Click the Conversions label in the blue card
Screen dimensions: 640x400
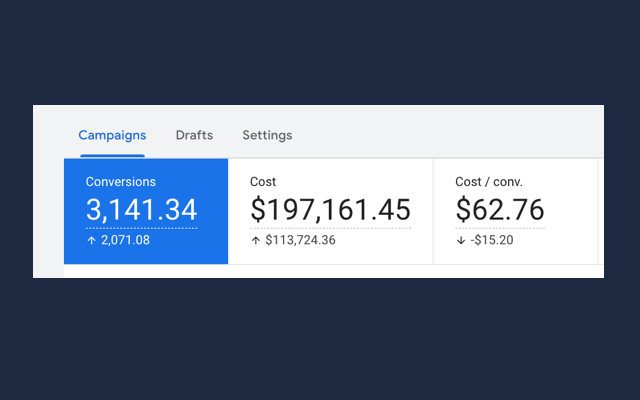tap(121, 182)
